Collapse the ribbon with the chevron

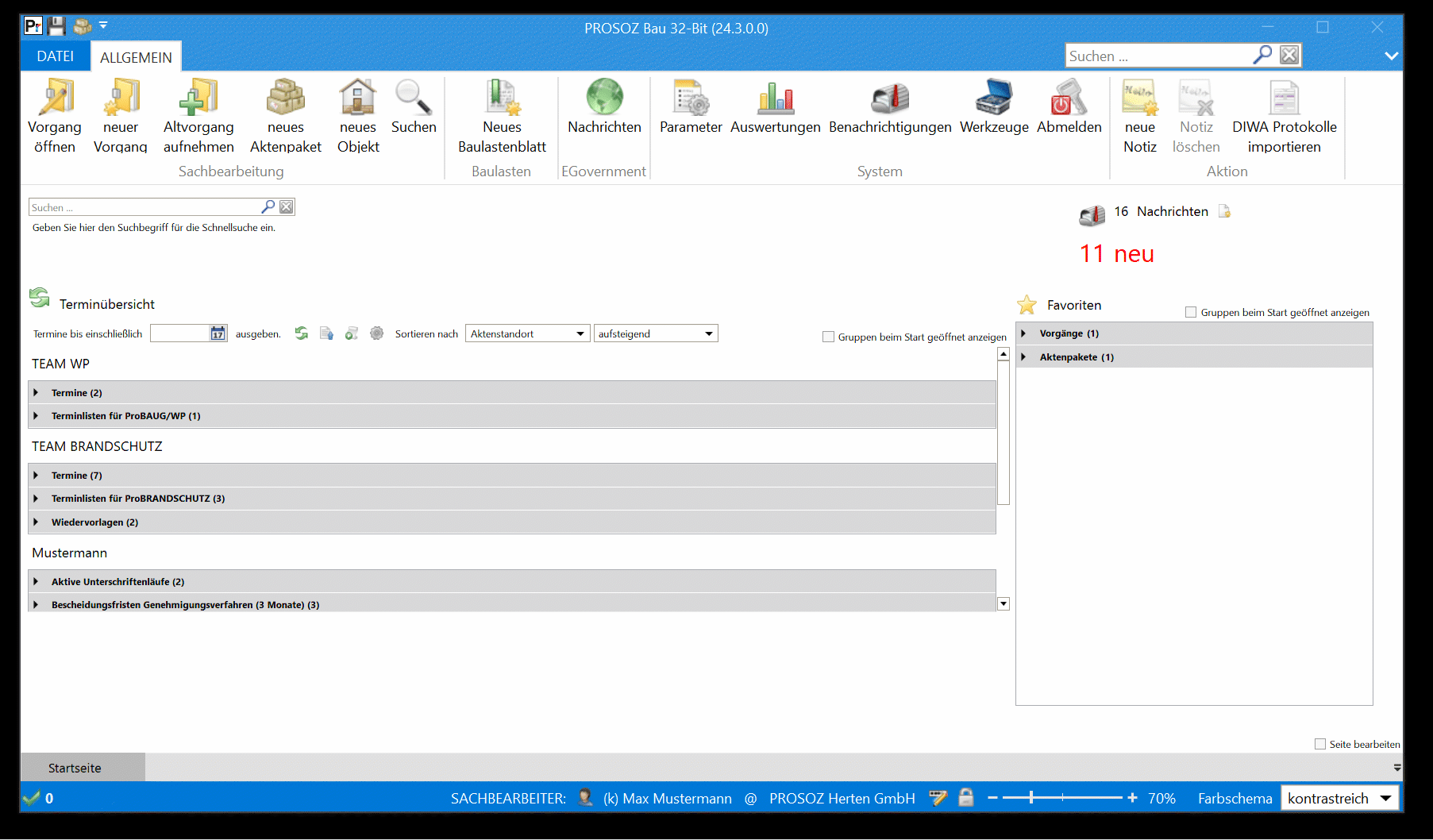pos(1391,56)
